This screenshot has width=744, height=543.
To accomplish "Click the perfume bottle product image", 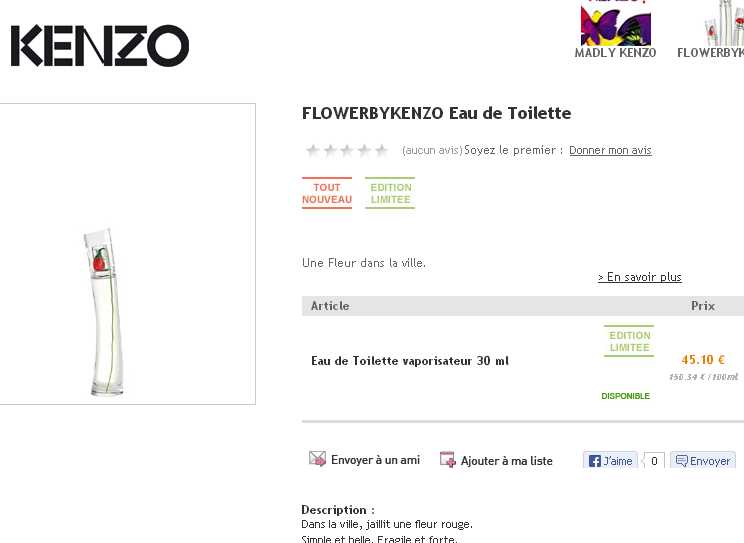I will pyautogui.click(x=105, y=312).
